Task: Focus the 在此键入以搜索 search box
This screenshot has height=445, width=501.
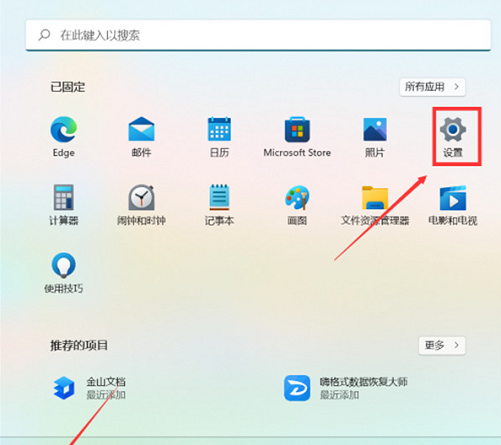Action: point(258,35)
